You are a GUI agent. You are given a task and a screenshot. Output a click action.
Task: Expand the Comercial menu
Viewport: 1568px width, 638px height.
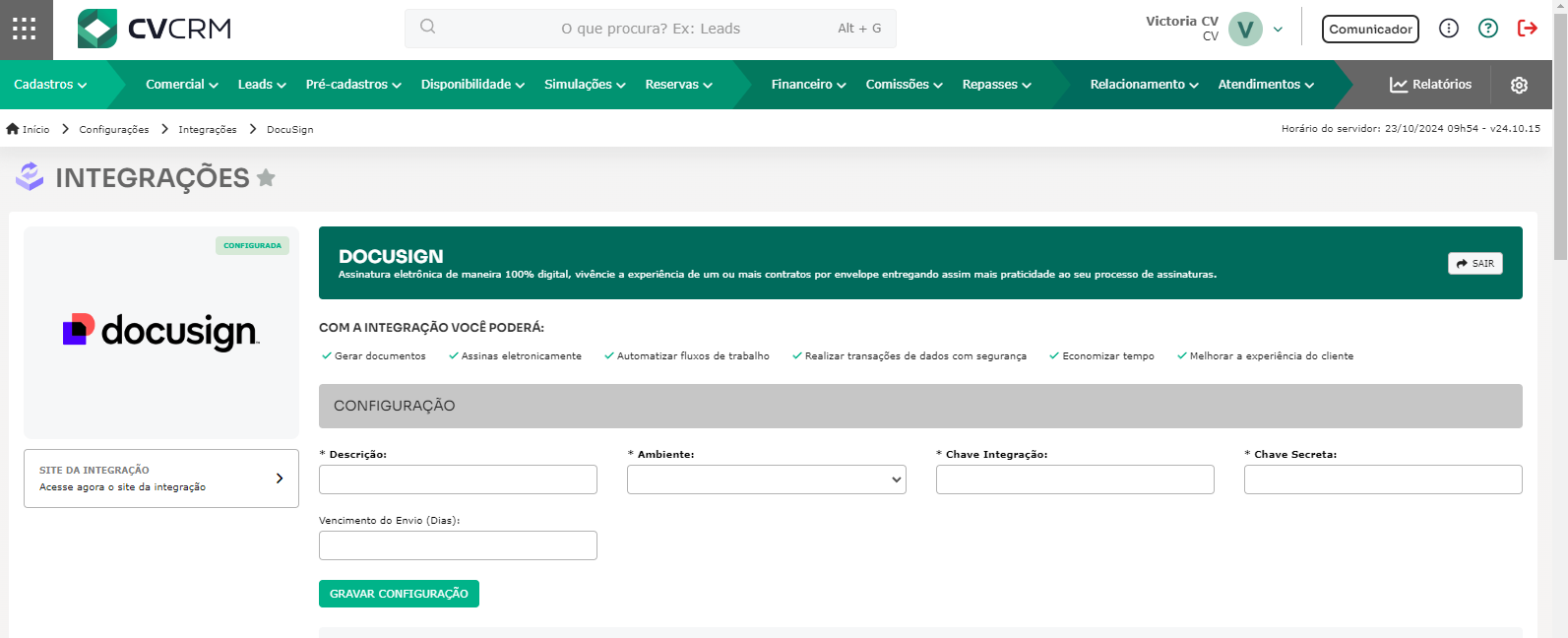[182, 85]
